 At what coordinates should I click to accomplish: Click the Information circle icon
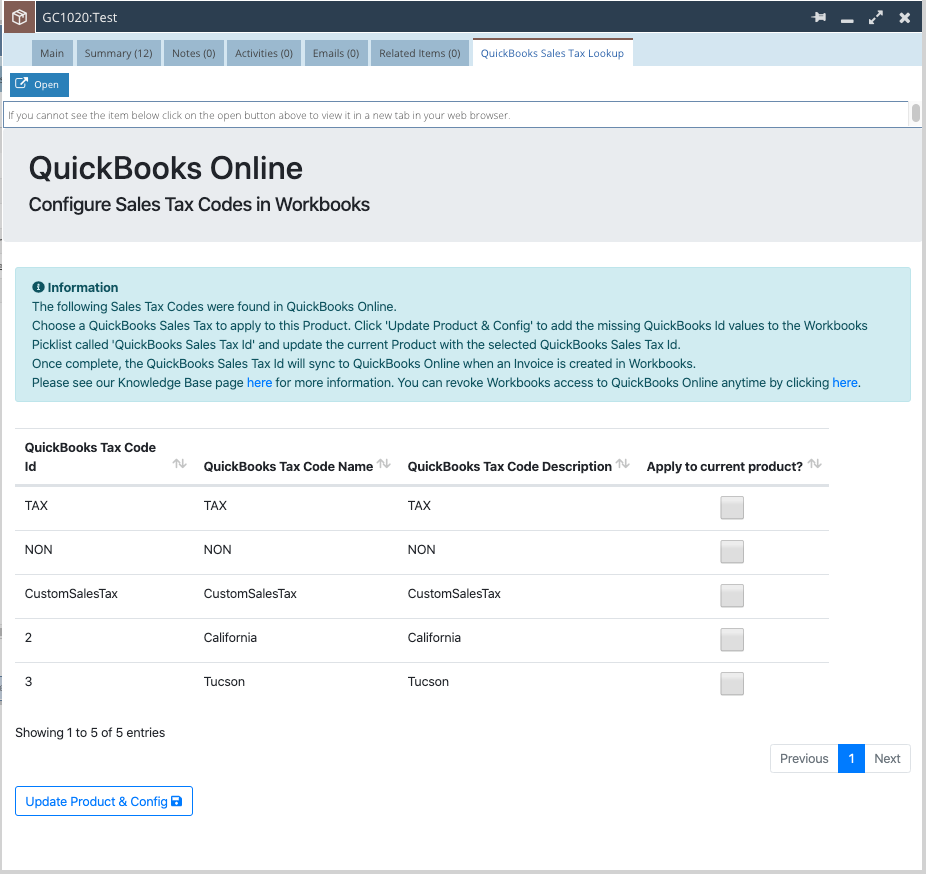click(x=38, y=287)
